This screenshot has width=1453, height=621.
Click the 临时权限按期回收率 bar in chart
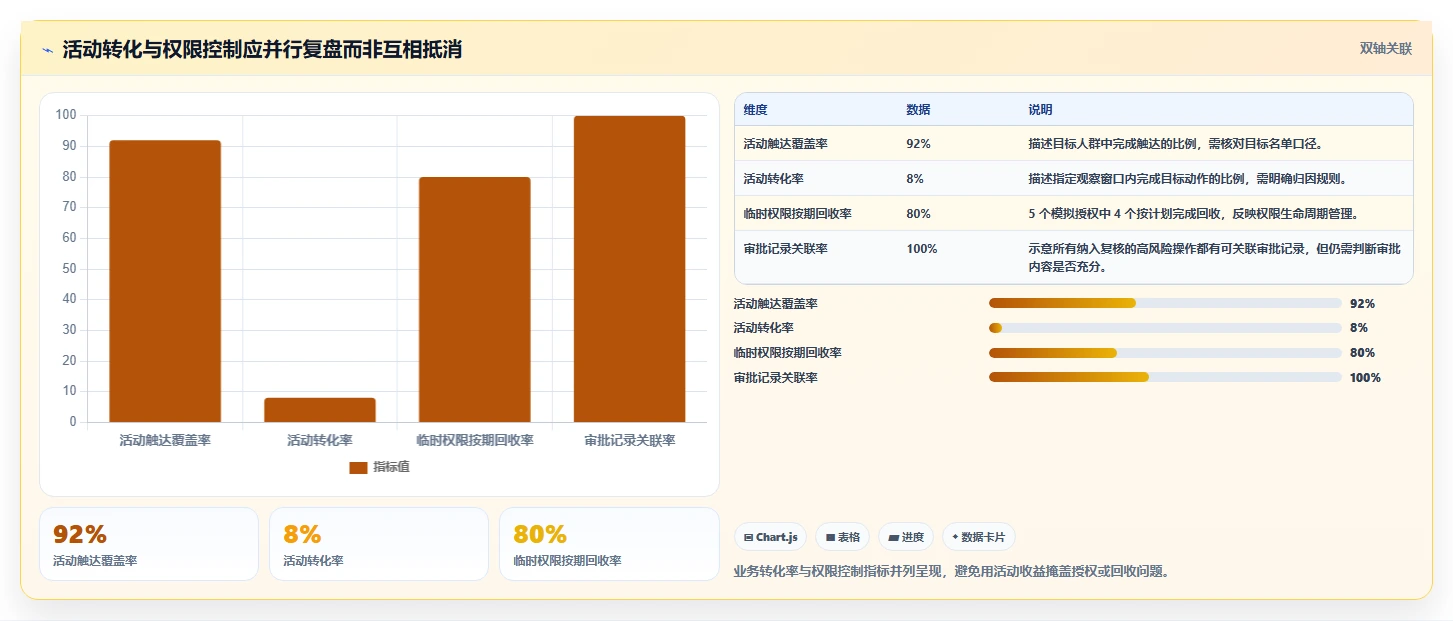tap(474, 300)
